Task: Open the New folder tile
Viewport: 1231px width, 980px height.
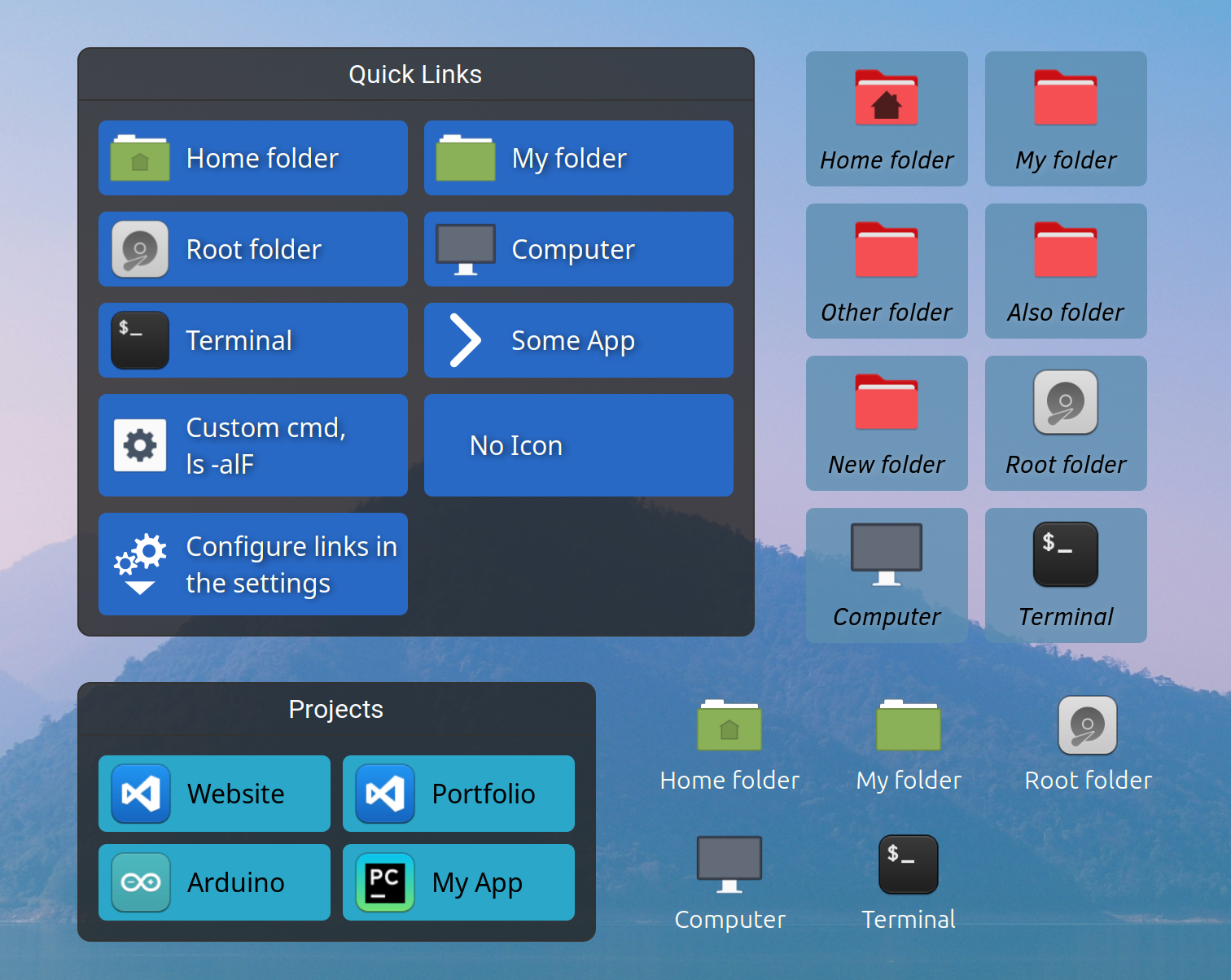Action: pos(887,423)
